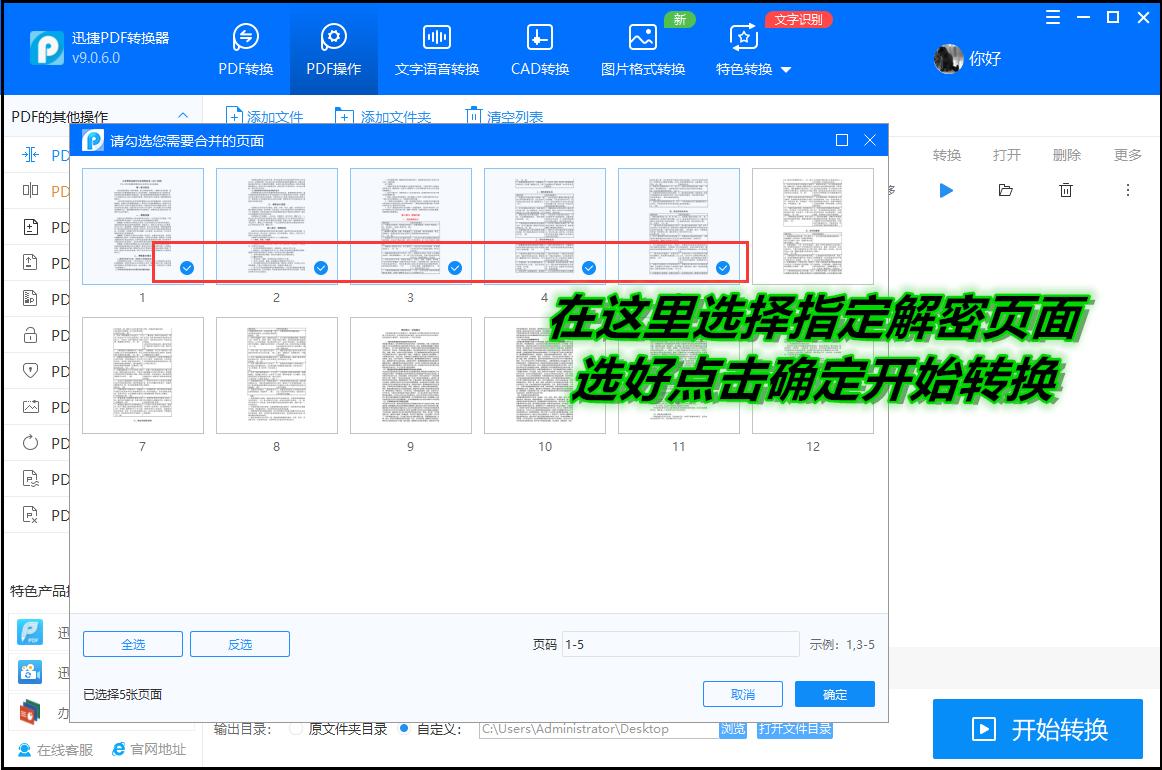Image resolution: width=1162 pixels, height=770 pixels.
Task: Collapse the PDF的其他操作 panel chevron
Action: point(183,116)
